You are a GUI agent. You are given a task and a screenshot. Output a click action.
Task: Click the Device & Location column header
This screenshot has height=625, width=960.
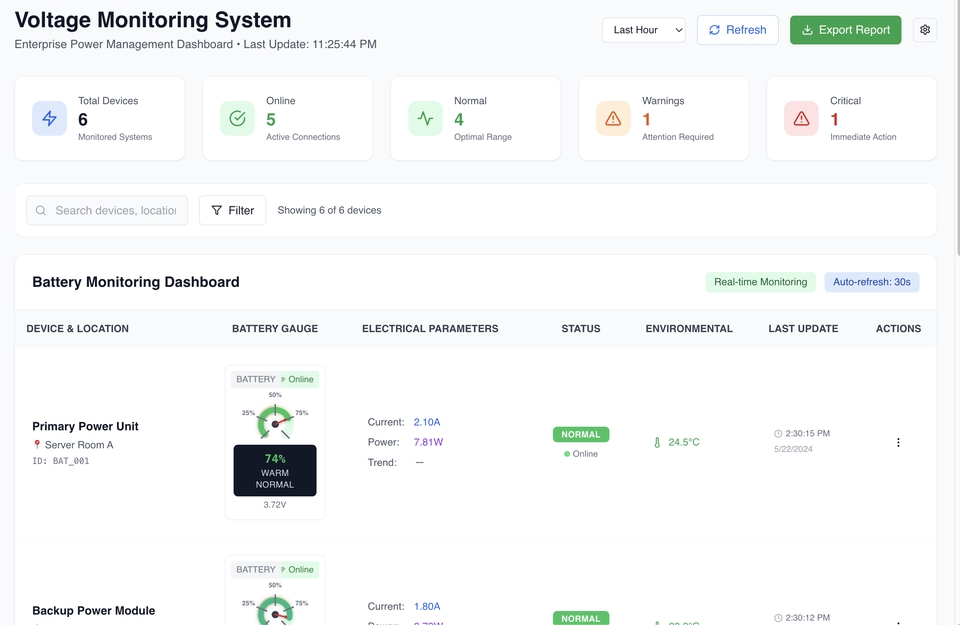(78, 329)
